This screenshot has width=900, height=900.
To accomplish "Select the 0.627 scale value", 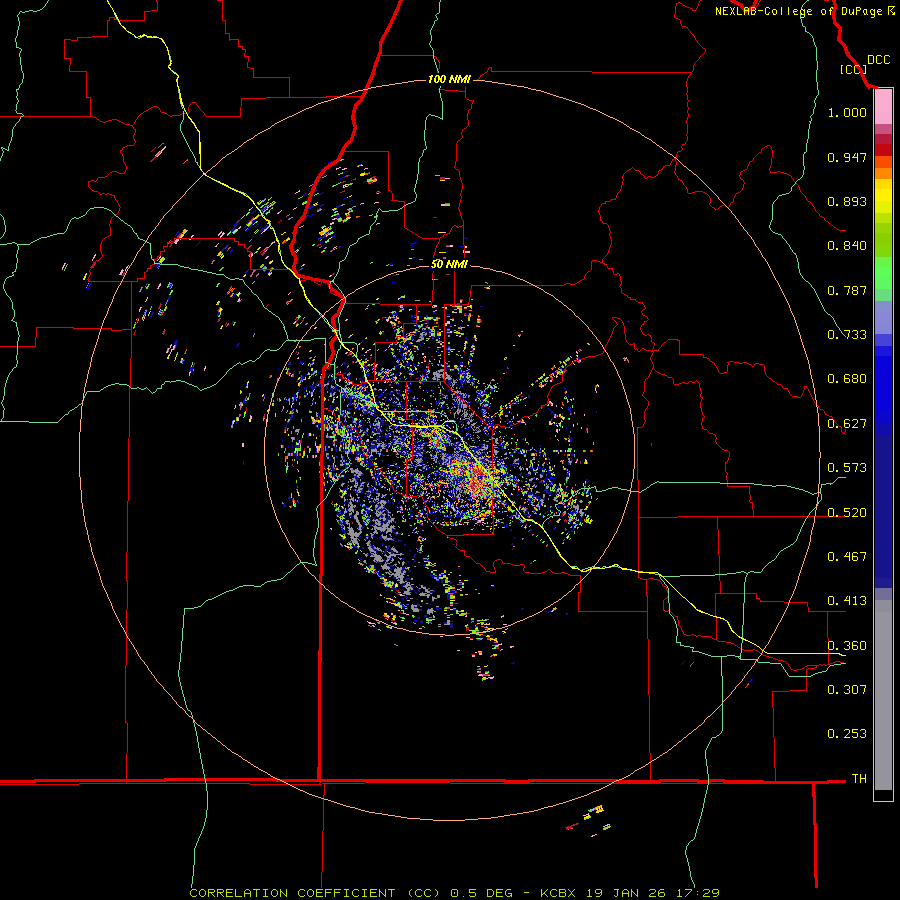I will 847,424.
